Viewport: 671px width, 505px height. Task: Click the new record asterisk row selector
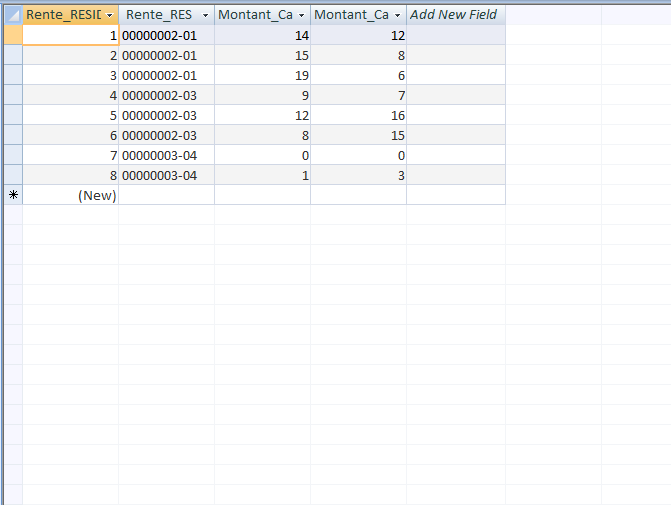pos(13,195)
